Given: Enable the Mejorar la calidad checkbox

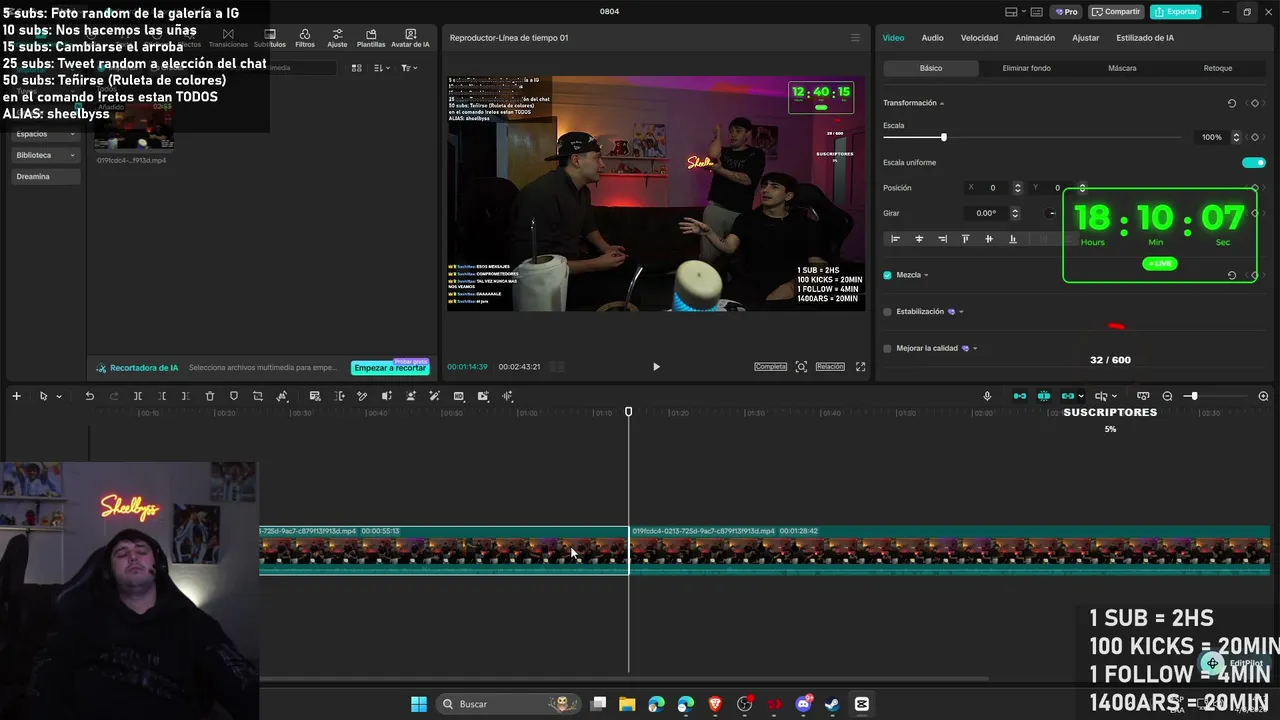Looking at the screenshot, I should coord(887,349).
